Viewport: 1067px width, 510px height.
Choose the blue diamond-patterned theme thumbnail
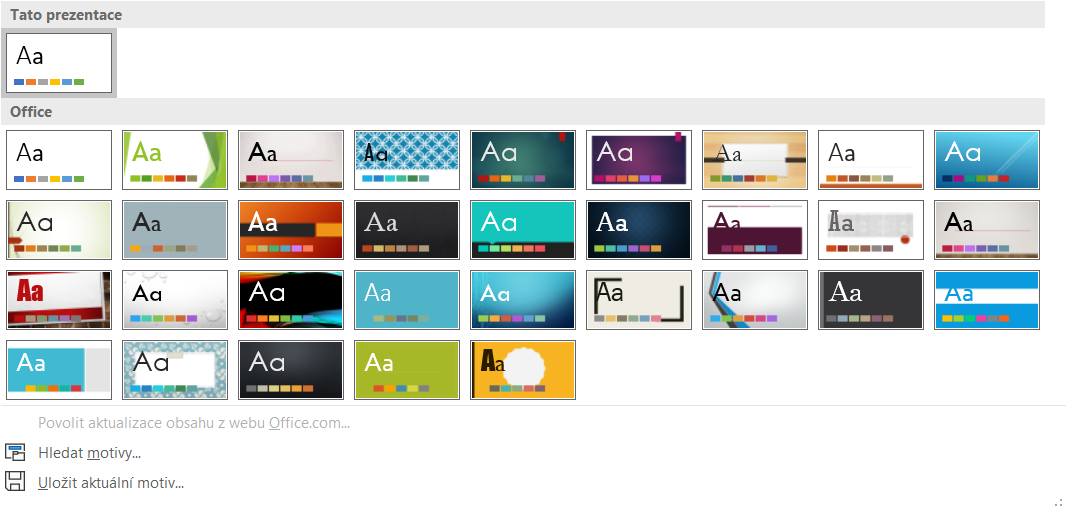coord(407,160)
